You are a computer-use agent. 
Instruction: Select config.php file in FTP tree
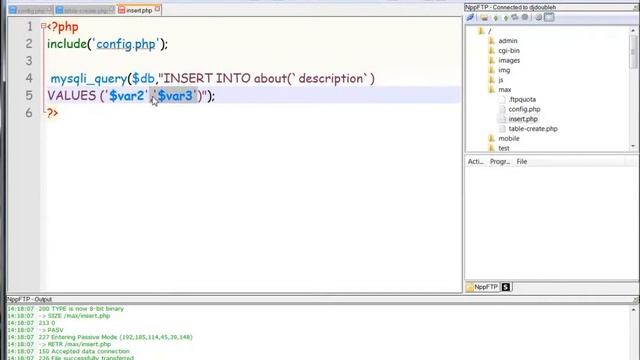(524, 109)
